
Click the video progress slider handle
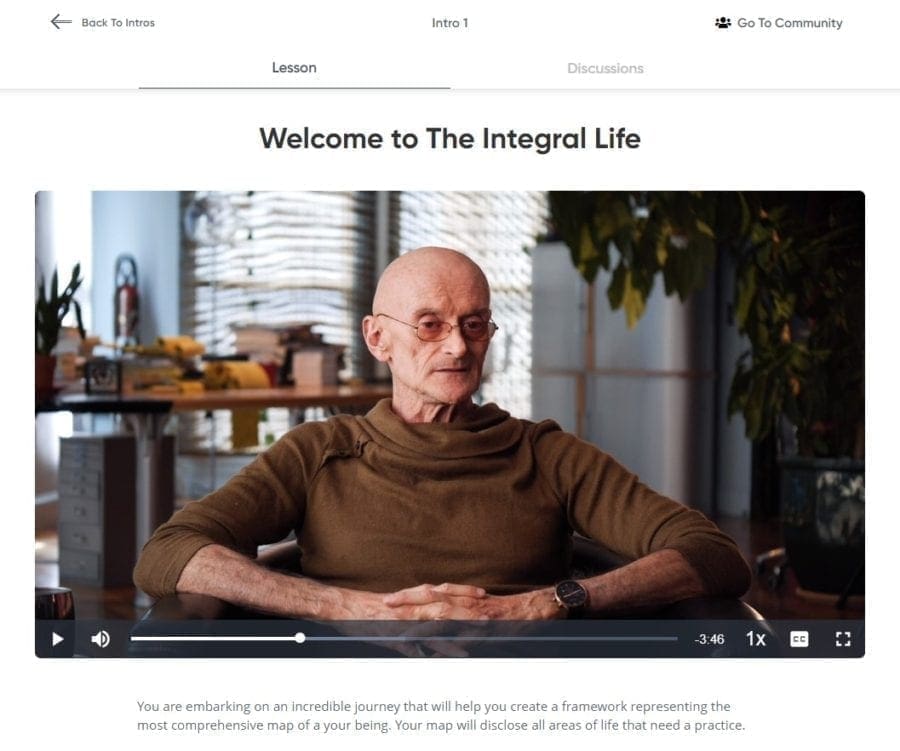point(300,638)
